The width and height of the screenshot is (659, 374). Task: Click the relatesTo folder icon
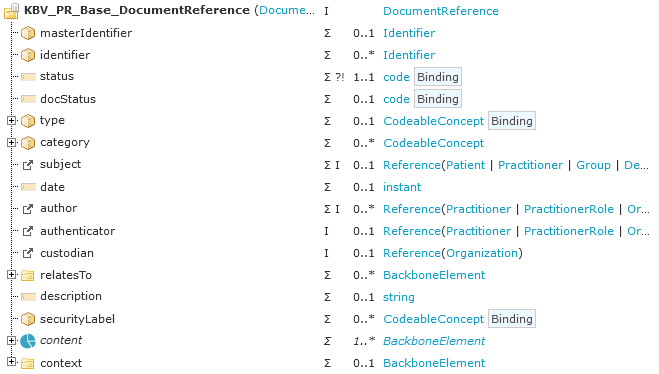[28, 275]
